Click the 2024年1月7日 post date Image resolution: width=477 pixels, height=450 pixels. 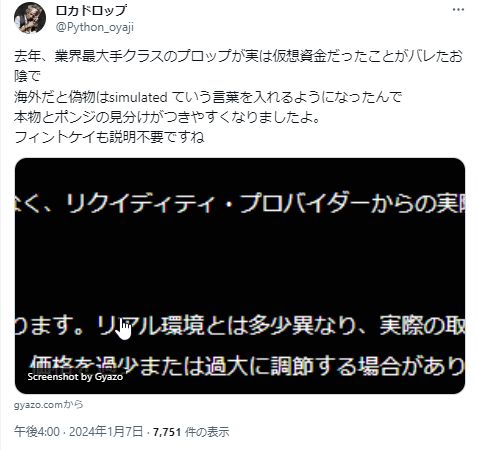106,432
